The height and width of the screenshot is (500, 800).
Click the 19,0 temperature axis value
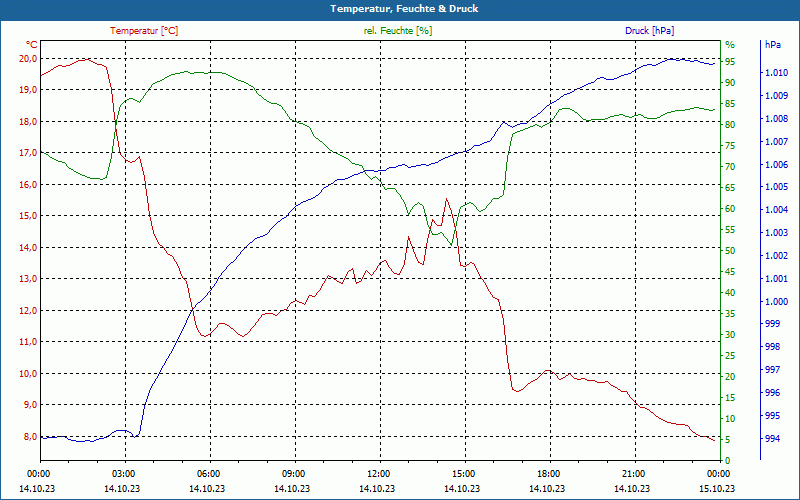(29, 90)
